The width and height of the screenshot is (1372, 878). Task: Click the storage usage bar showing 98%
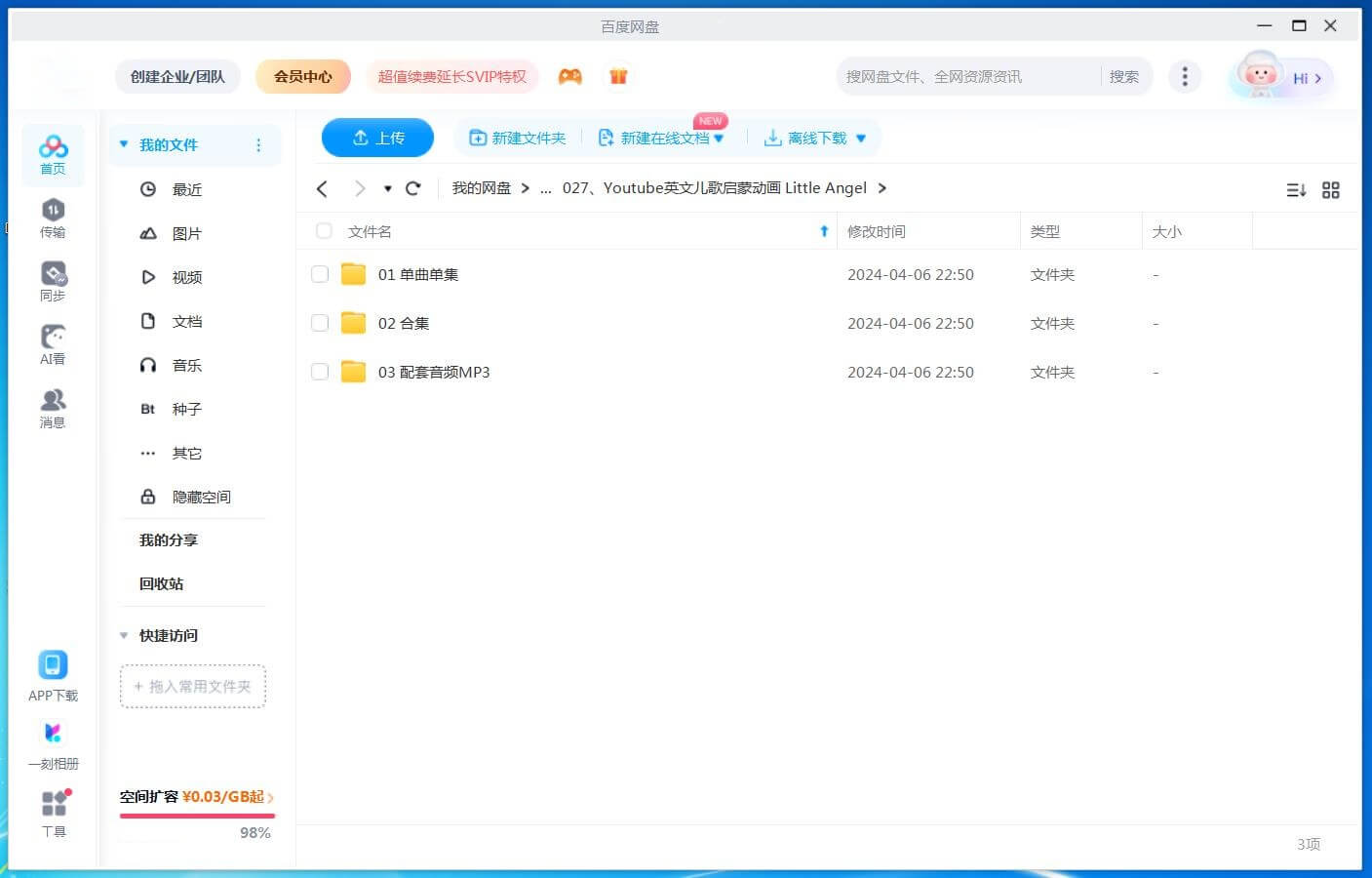tap(197, 816)
